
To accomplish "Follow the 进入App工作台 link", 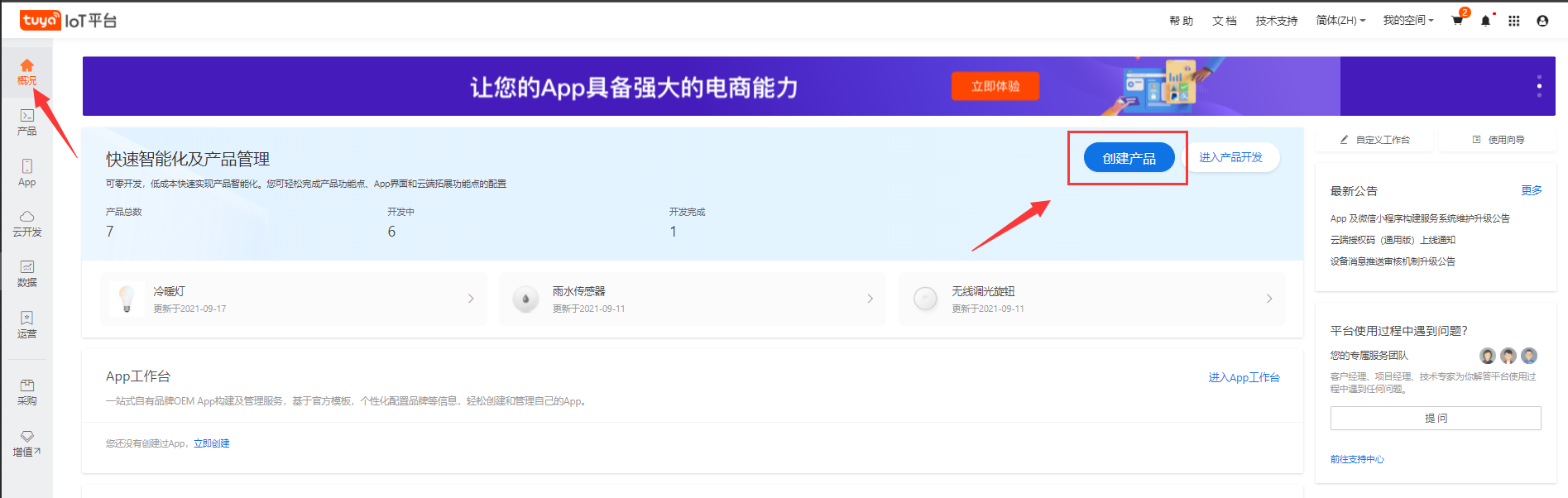I will (1243, 377).
